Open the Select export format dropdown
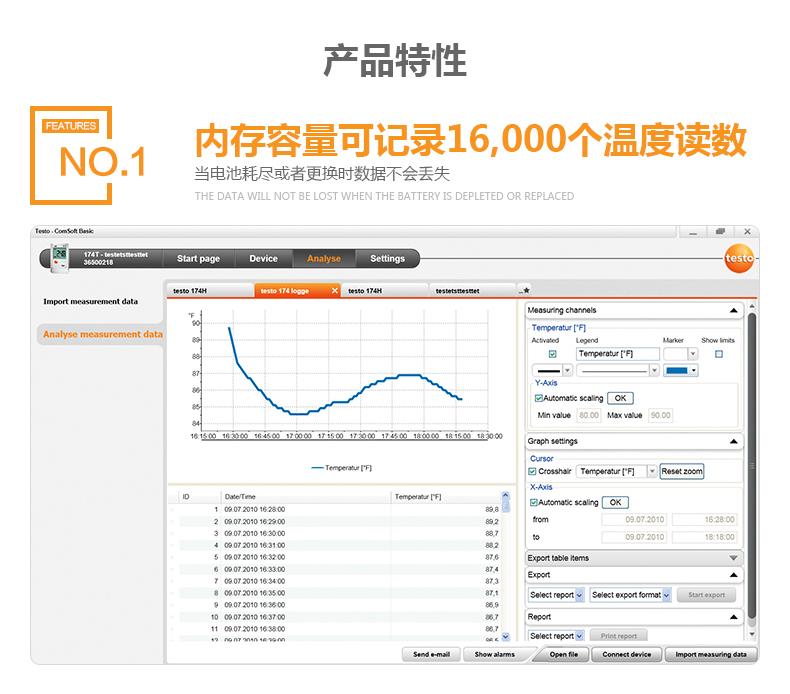 click(630, 595)
